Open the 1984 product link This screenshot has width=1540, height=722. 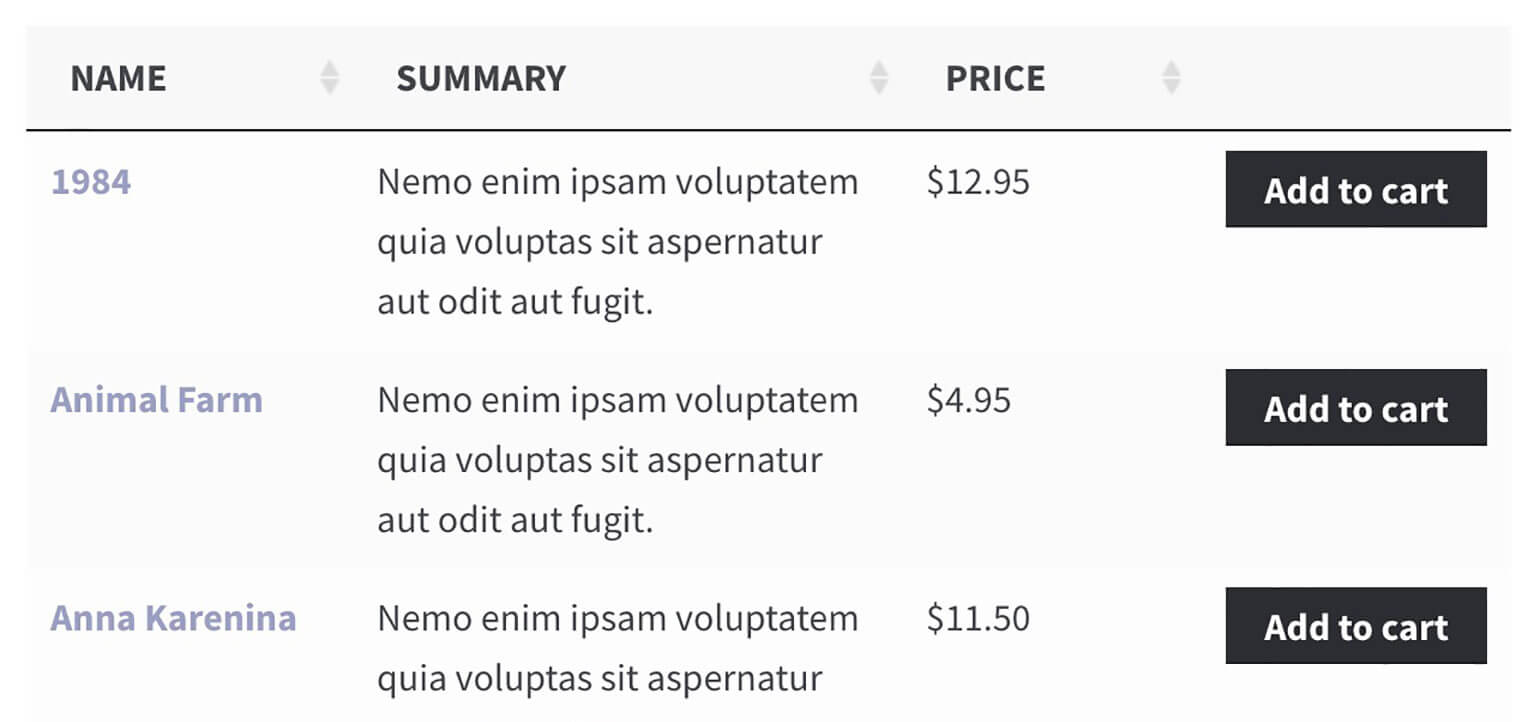click(x=91, y=182)
